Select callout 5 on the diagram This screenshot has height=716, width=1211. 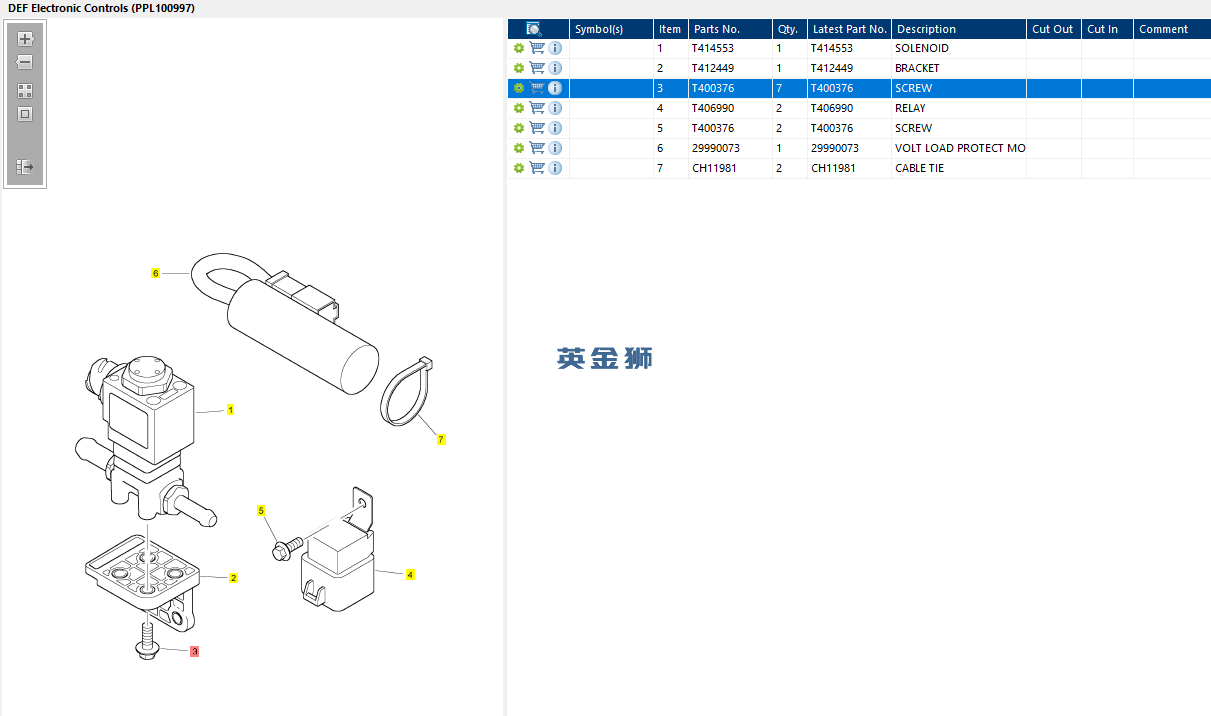[x=261, y=510]
